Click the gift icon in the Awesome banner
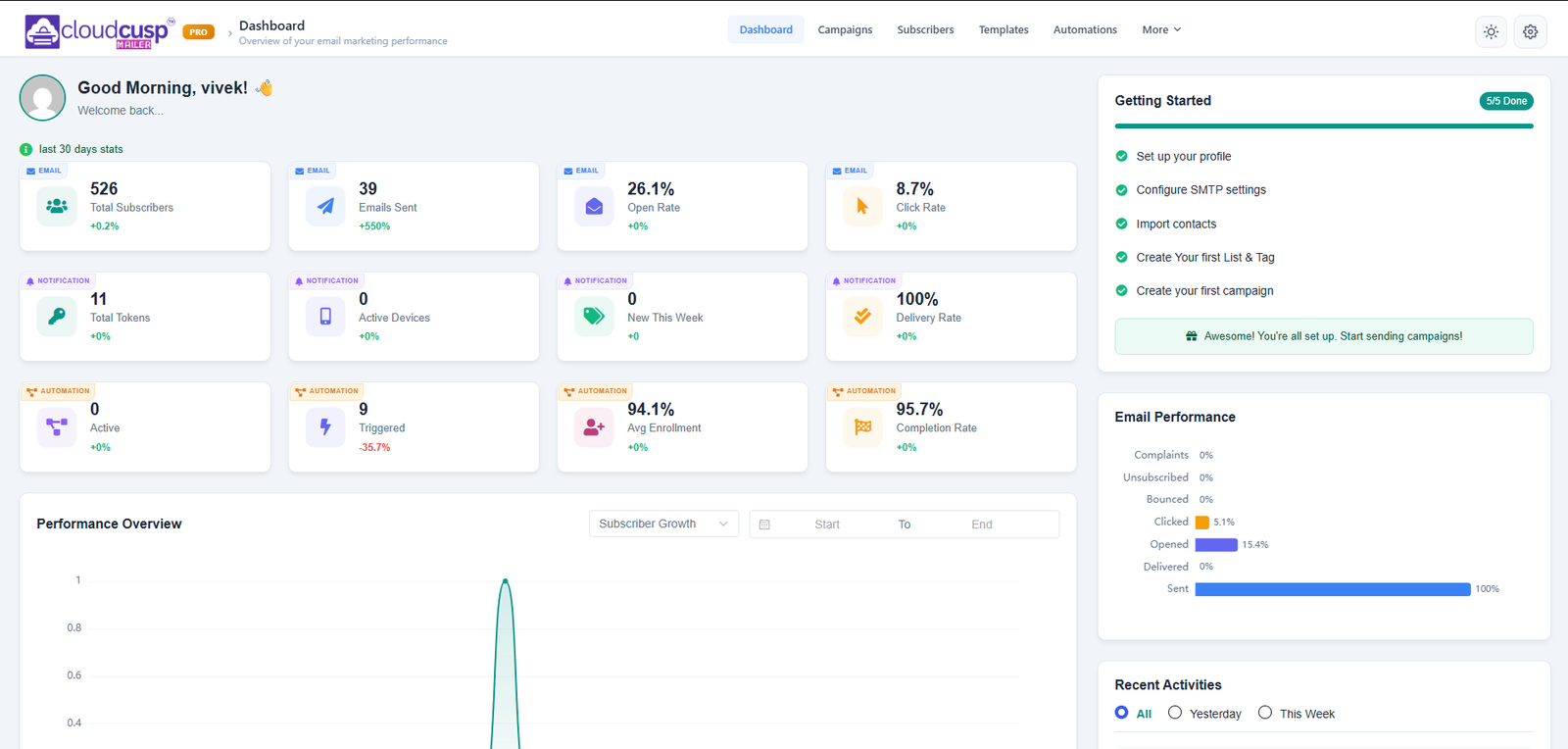Image resolution: width=1568 pixels, height=749 pixels. 1192,336
